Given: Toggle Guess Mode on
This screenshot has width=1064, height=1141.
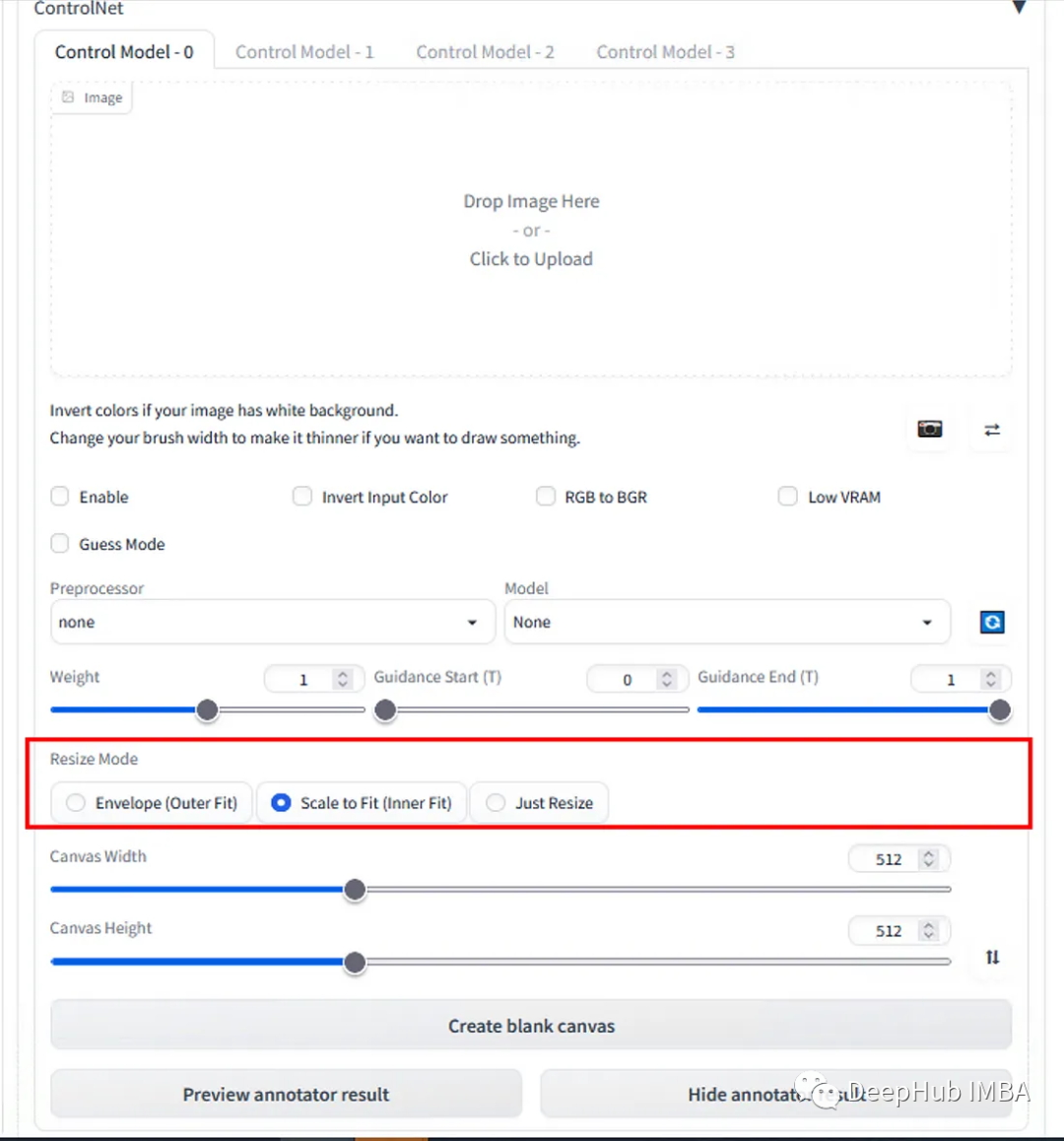Looking at the screenshot, I should tap(59, 543).
